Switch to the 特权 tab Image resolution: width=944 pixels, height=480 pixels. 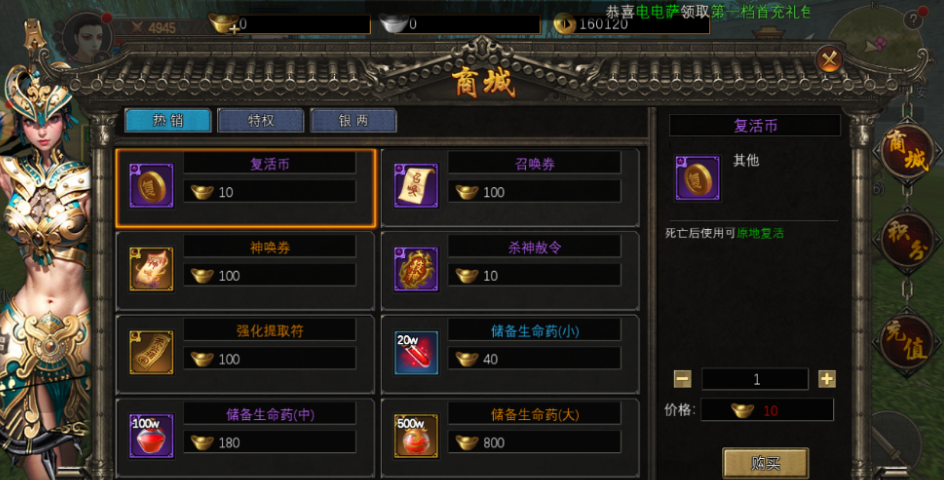point(261,120)
